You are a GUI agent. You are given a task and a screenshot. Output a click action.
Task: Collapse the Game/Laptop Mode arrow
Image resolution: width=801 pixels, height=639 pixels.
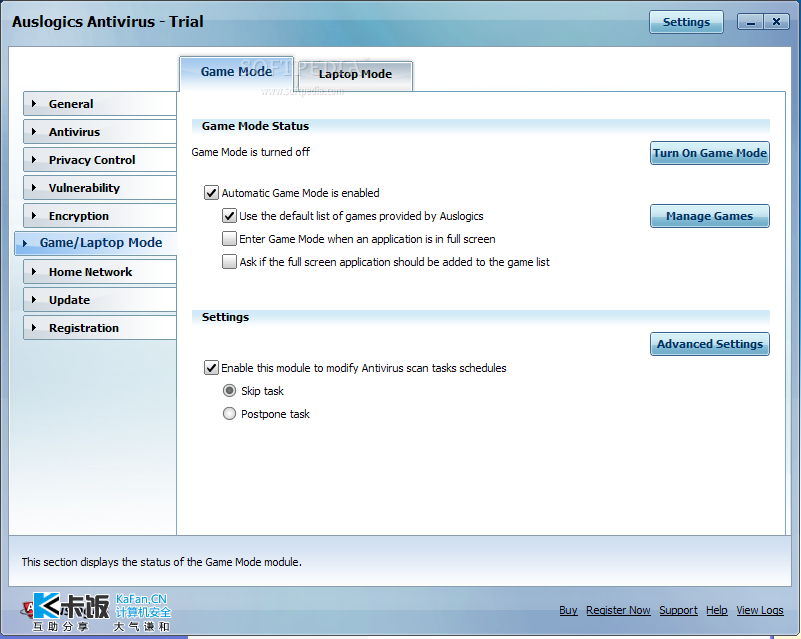coord(25,243)
